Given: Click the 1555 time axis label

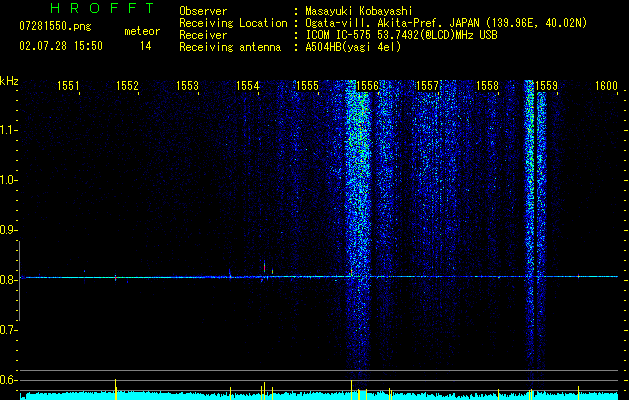Looking at the screenshot, I should [x=307, y=85].
